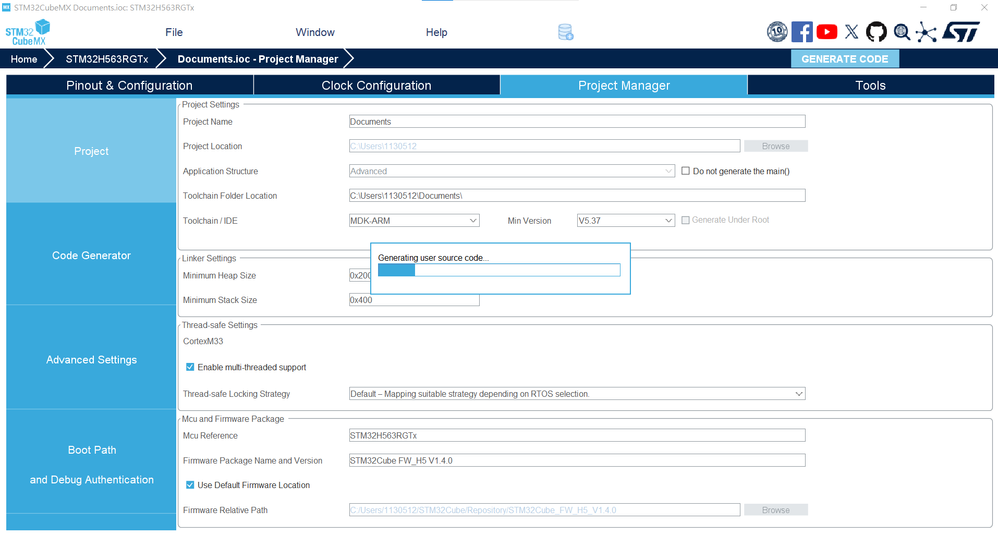Click Firmware Package Name and Version field
This screenshot has height=534, width=998.
(577, 461)
